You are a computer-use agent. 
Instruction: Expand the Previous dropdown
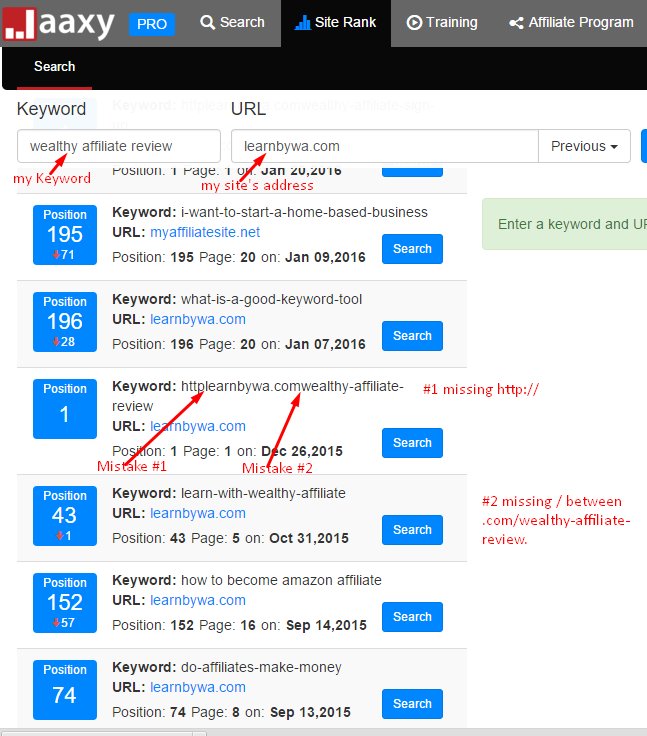click(584, 146)
